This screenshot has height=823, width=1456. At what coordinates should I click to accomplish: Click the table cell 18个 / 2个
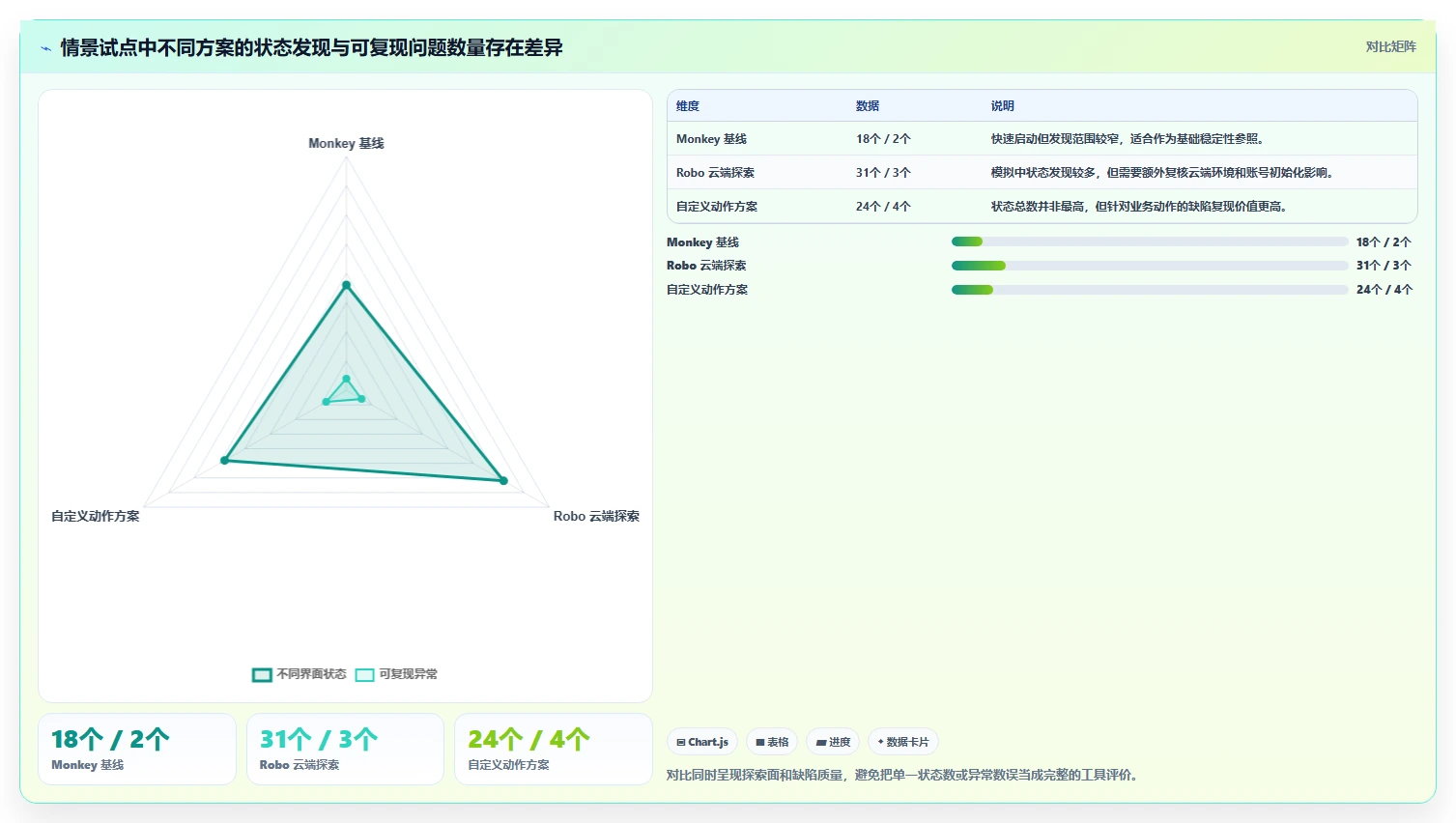[883, 139]
